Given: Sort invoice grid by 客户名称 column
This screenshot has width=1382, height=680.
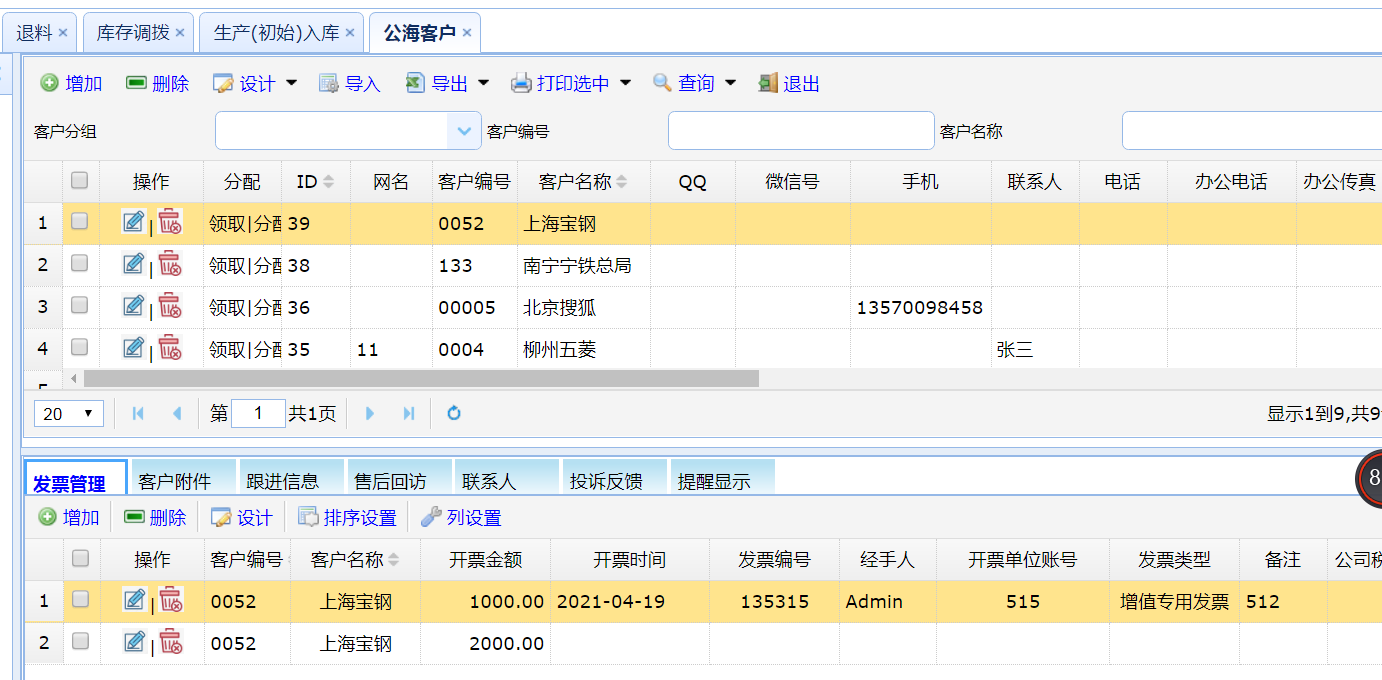Looking at the screenshot, I should point(355,560).
